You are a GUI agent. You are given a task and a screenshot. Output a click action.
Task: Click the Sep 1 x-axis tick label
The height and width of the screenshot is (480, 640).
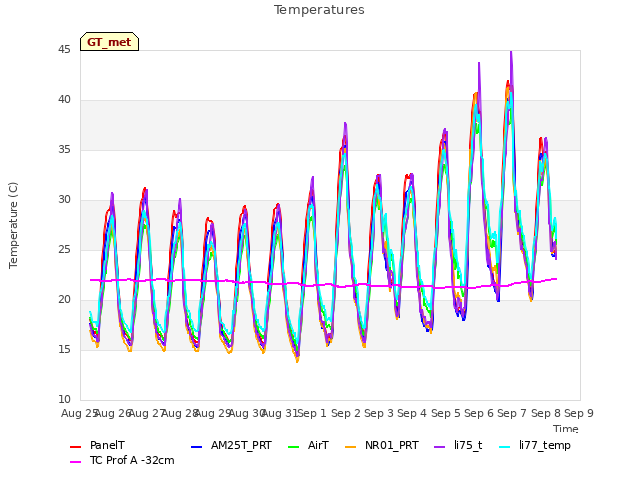click(312, 413)
